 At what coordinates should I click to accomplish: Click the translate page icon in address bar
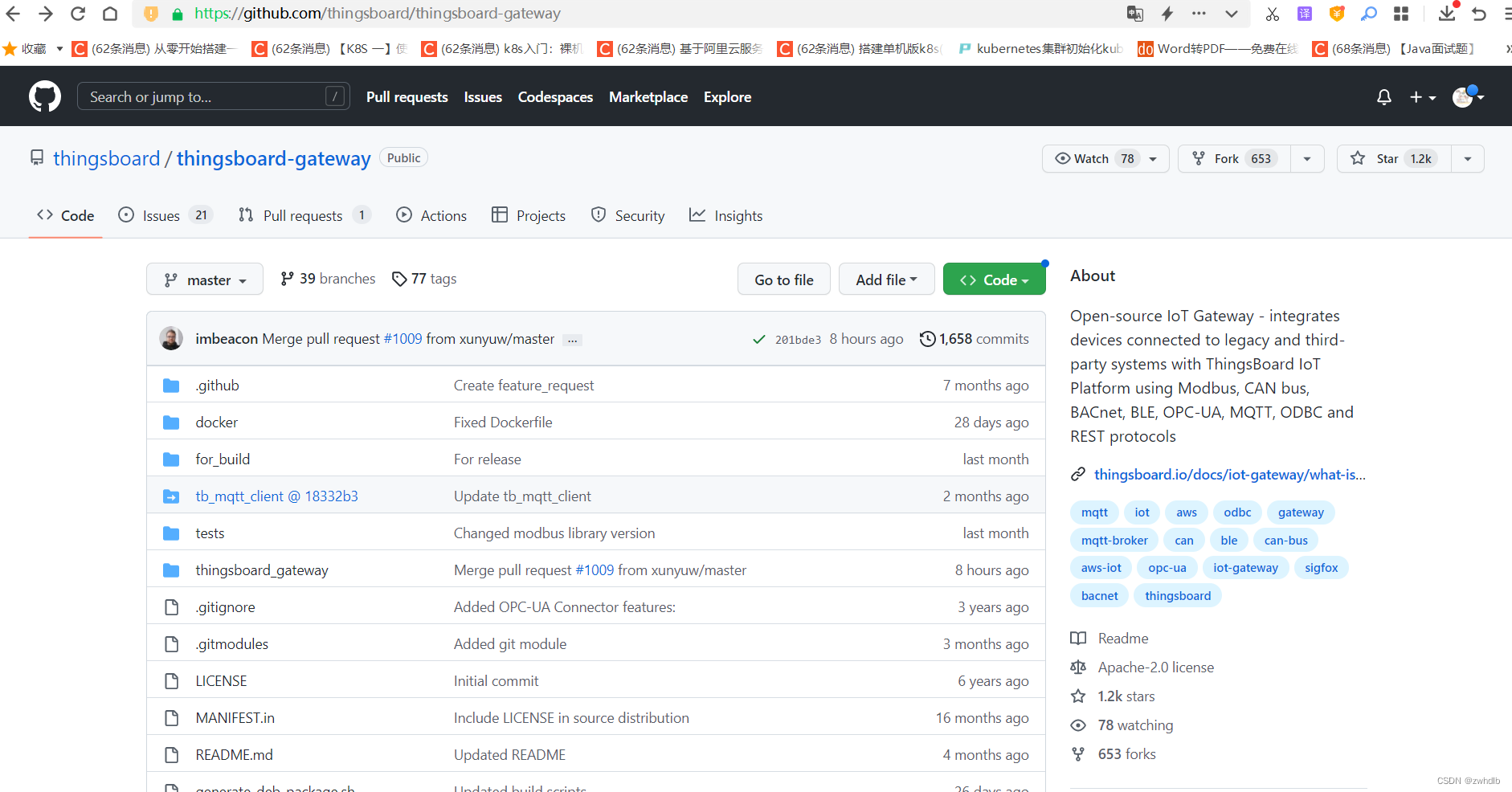point(1135,14)
